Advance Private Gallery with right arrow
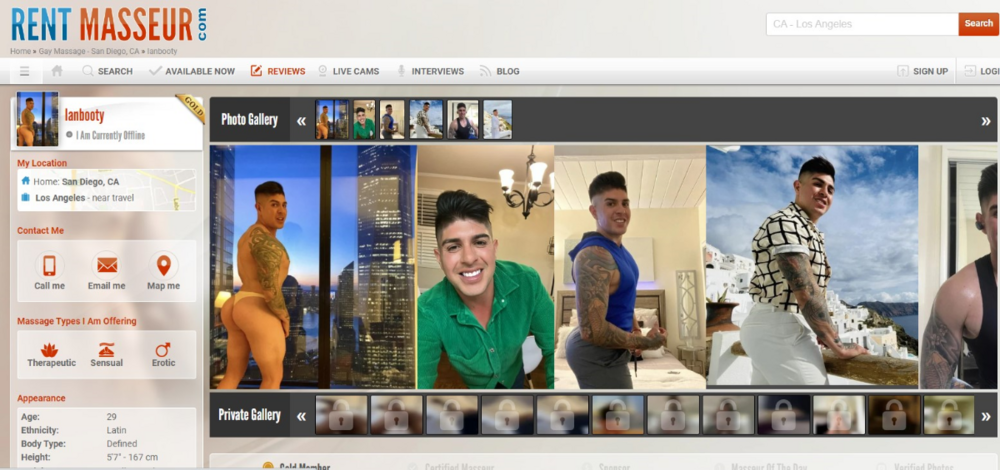Viewport: 1000px width, 470px height. click(x=985, y=416)
